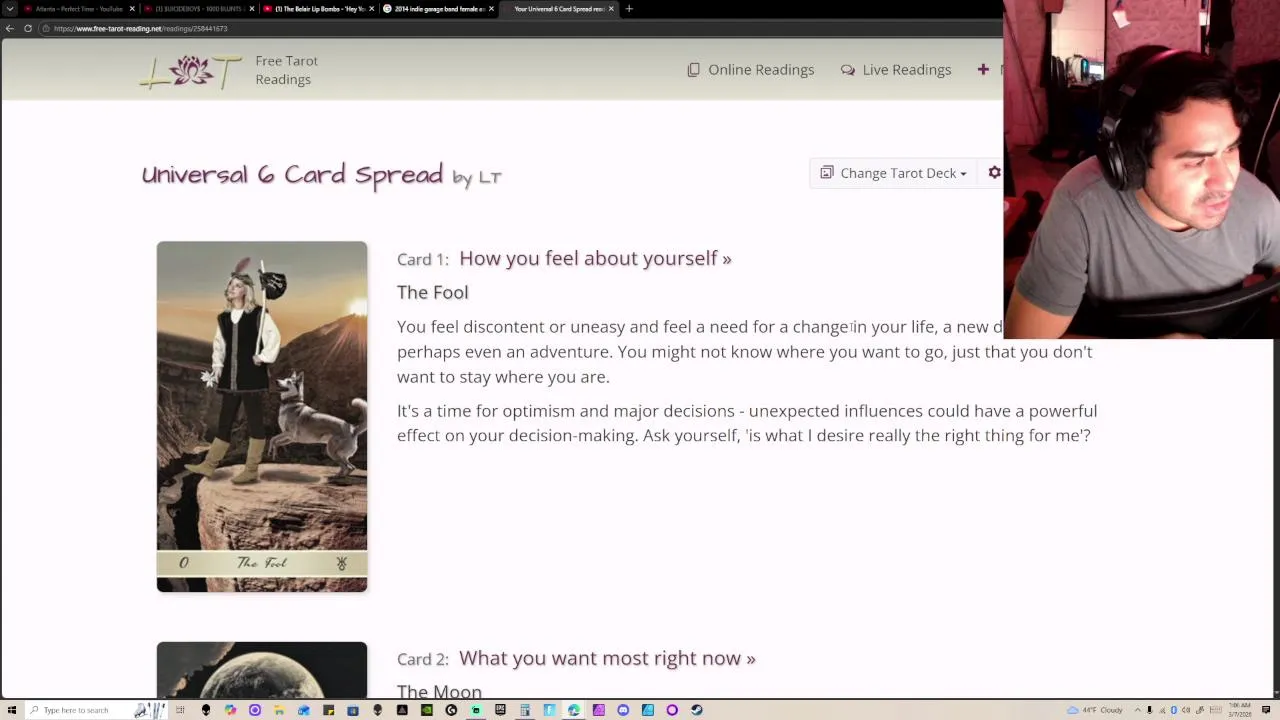Switch to The Belair Lip Bombs tab
The height and width of the screenshot is (720, 1280).
pyautogui.click(x=318, y=9)
